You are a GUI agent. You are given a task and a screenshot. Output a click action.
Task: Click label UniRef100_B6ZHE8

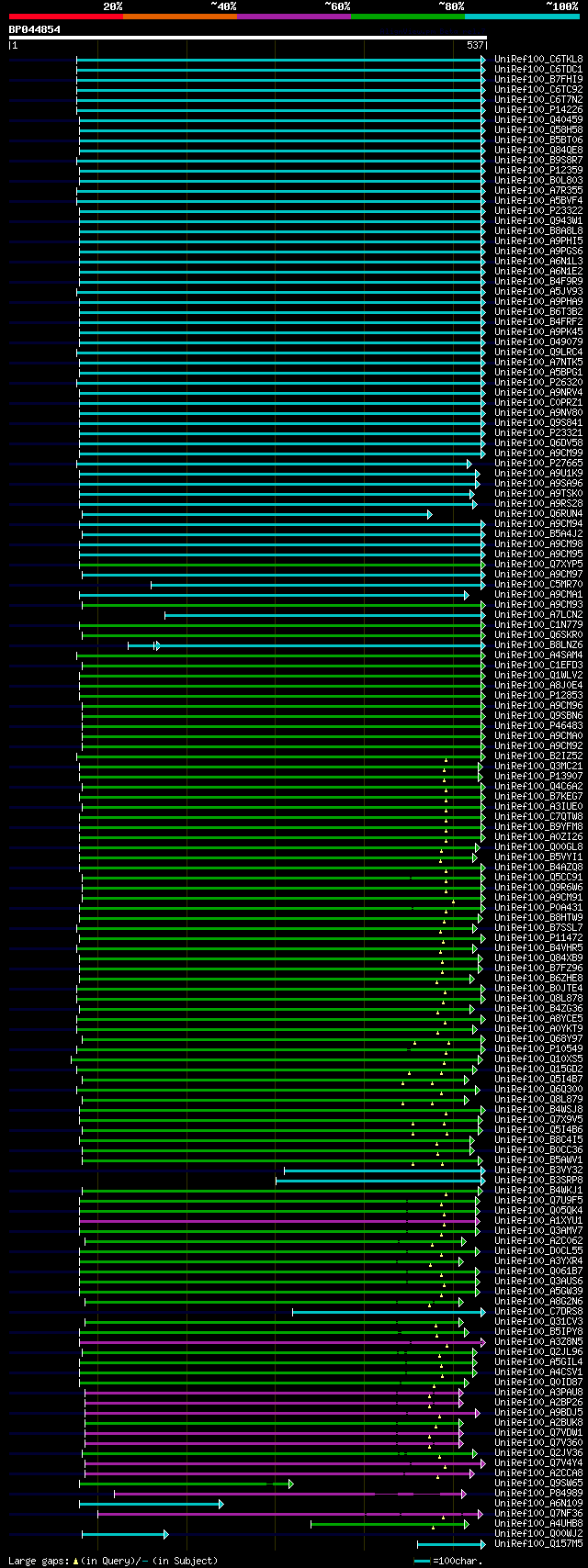[x=538, y=978]
